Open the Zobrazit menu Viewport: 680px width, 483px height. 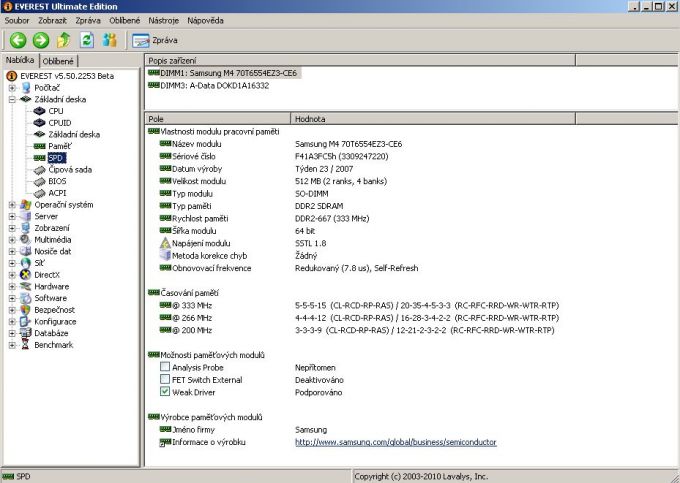(52, 20)
